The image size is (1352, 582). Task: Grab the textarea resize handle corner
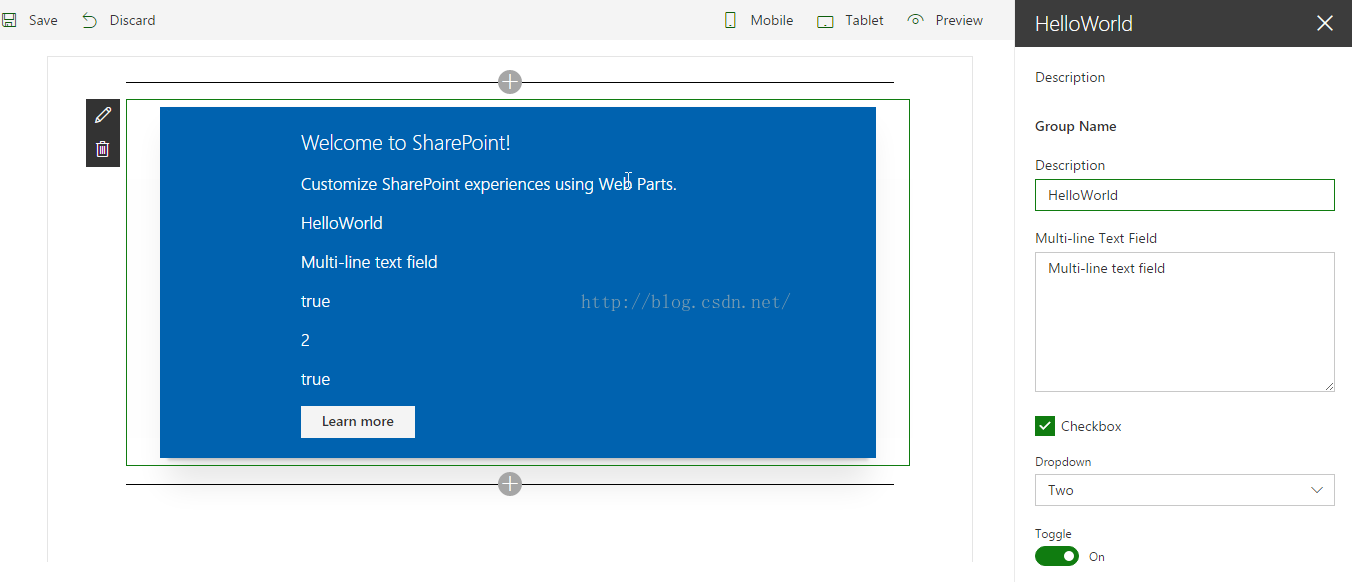tap(1328, 385)
